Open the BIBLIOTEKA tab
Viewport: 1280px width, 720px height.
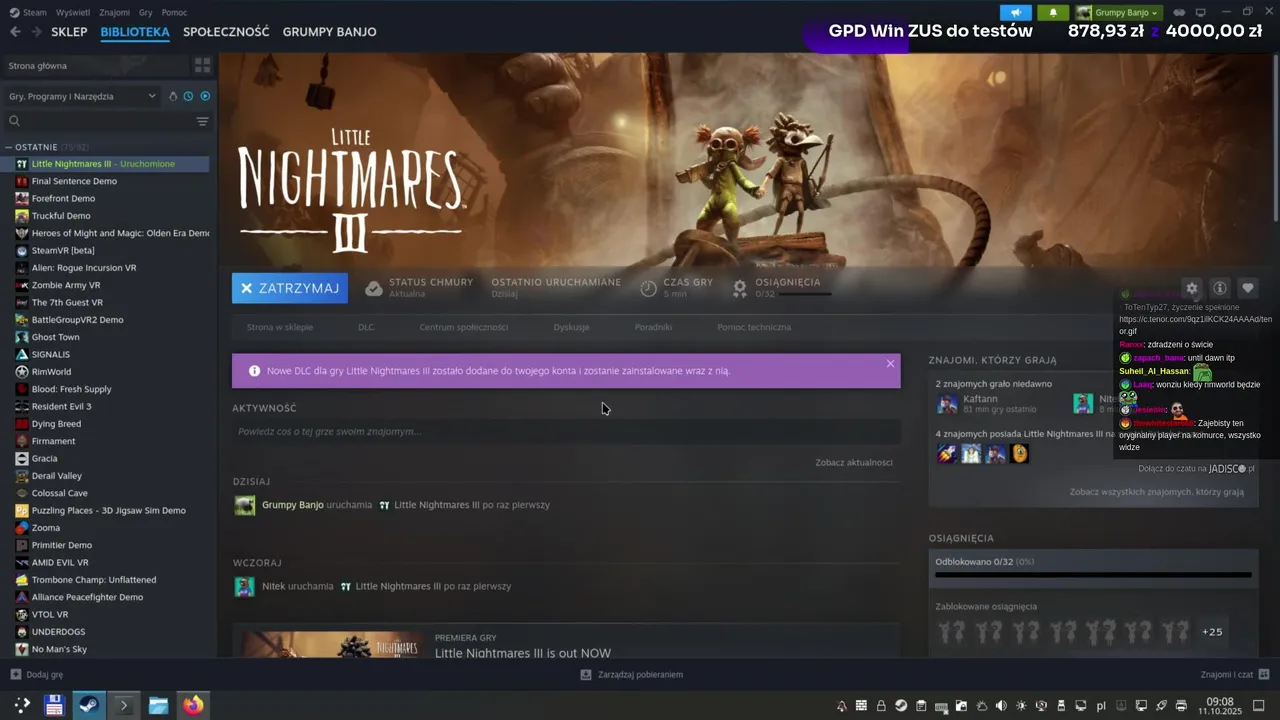pyautogui.click(x=135, y=32)
